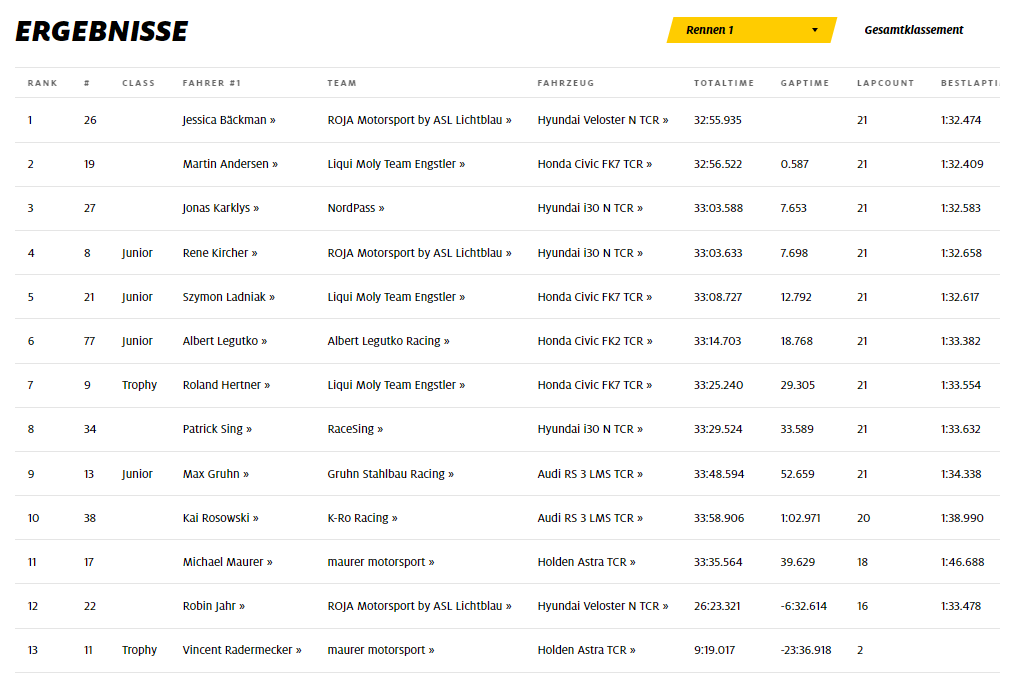1010x673 pixels.
Task: Open driver link Albert Legutko
Action: click(224, 341)
